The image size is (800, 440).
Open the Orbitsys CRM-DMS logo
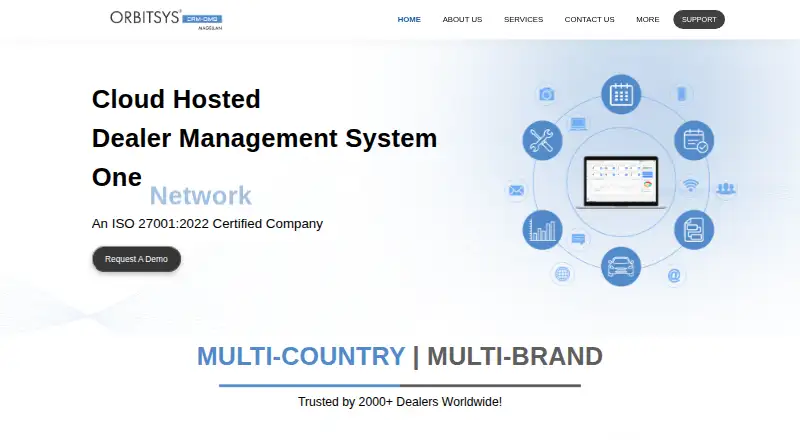166,20
